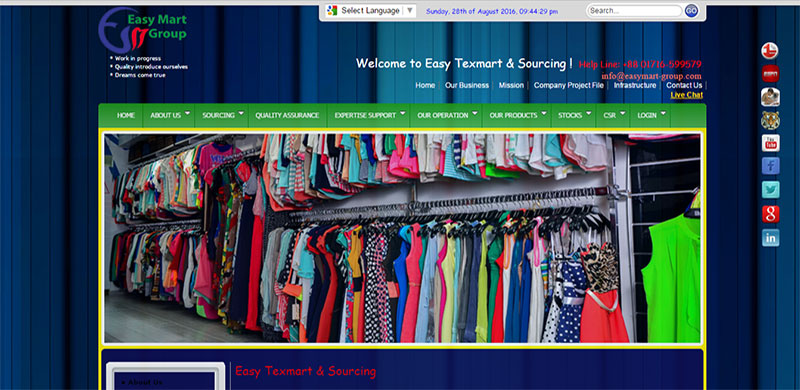The height and width of the screenshot is (390, 800).
Task: Open the STOCKS menu label
Action: point(570,116)
